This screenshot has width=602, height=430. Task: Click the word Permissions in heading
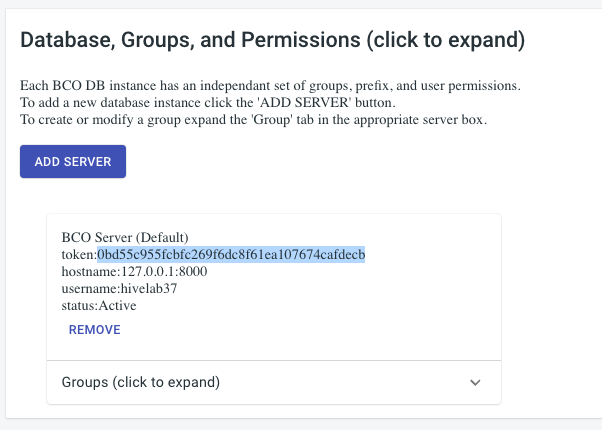301,40
